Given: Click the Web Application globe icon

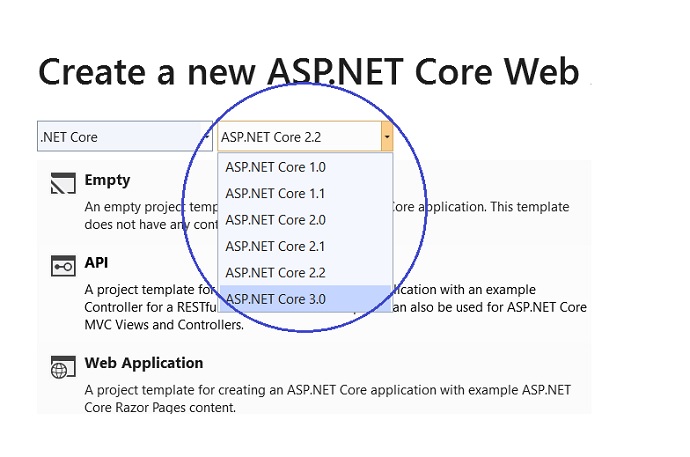Looking at the screenshot, I should (x=63, y=367).
